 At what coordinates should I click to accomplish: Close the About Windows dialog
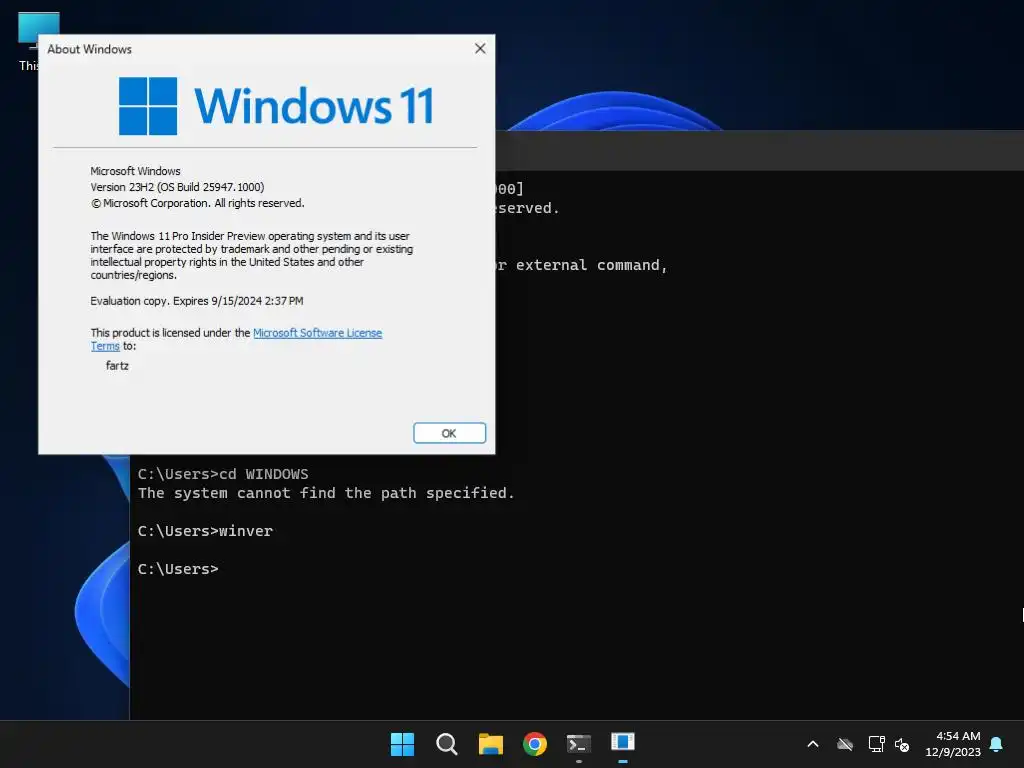click(x=480, y=49)
